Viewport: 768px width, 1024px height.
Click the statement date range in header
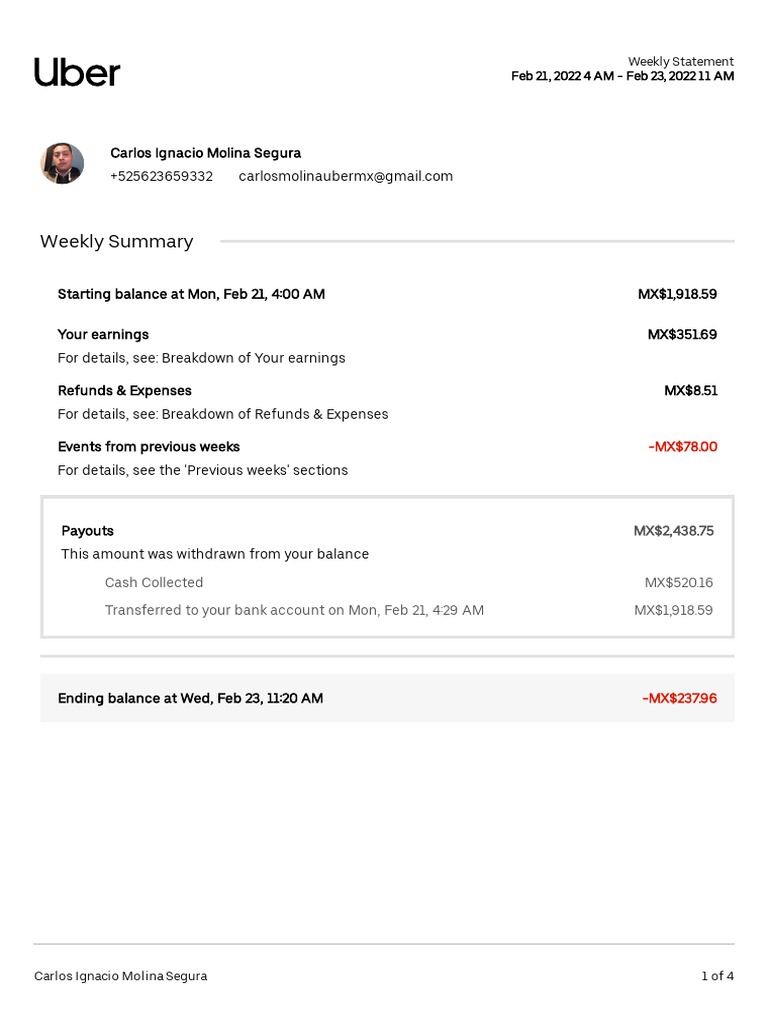[x=622, y=77]
